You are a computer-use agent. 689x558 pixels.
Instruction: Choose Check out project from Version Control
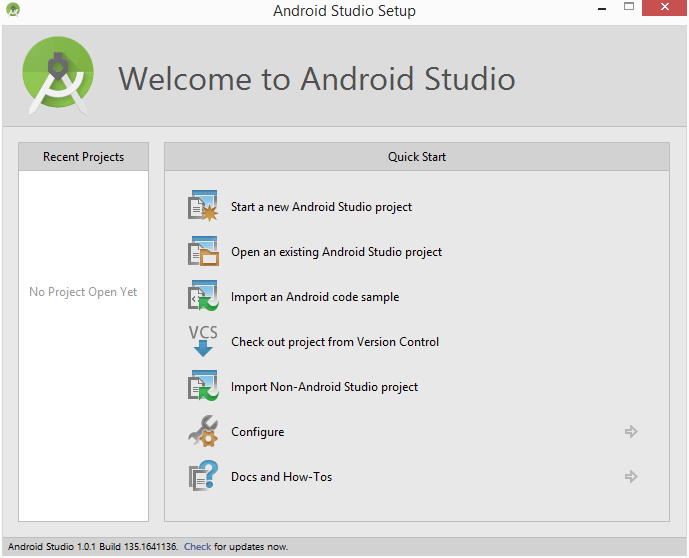point(335,342)
